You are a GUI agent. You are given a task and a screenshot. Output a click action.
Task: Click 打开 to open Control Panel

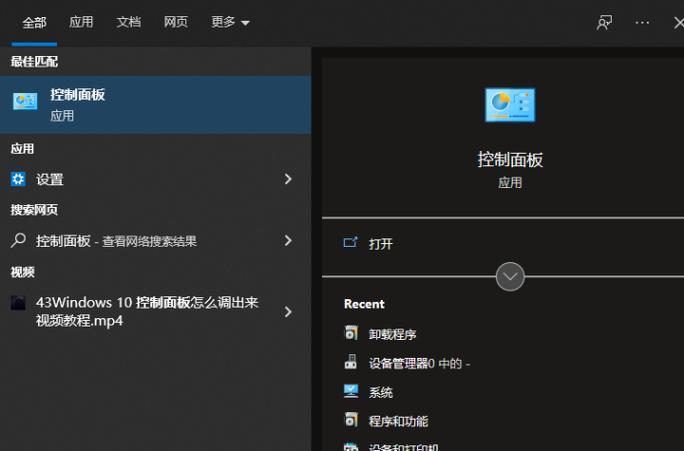click(x=381, y=244)
